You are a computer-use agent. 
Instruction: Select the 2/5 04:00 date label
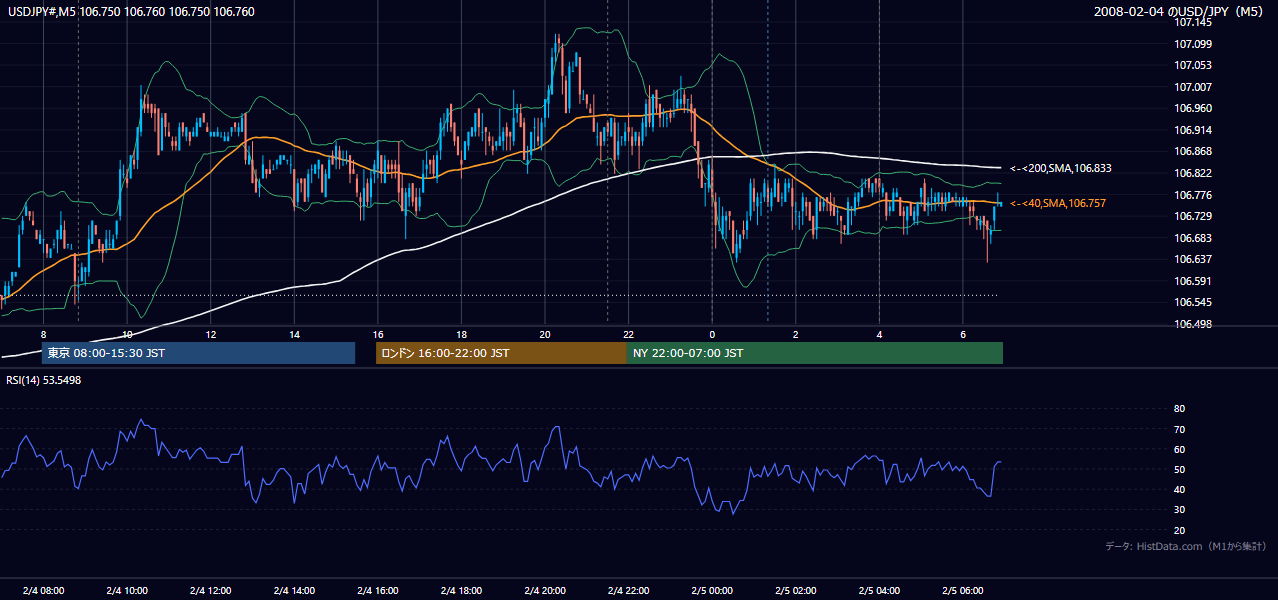click(879, 590)
